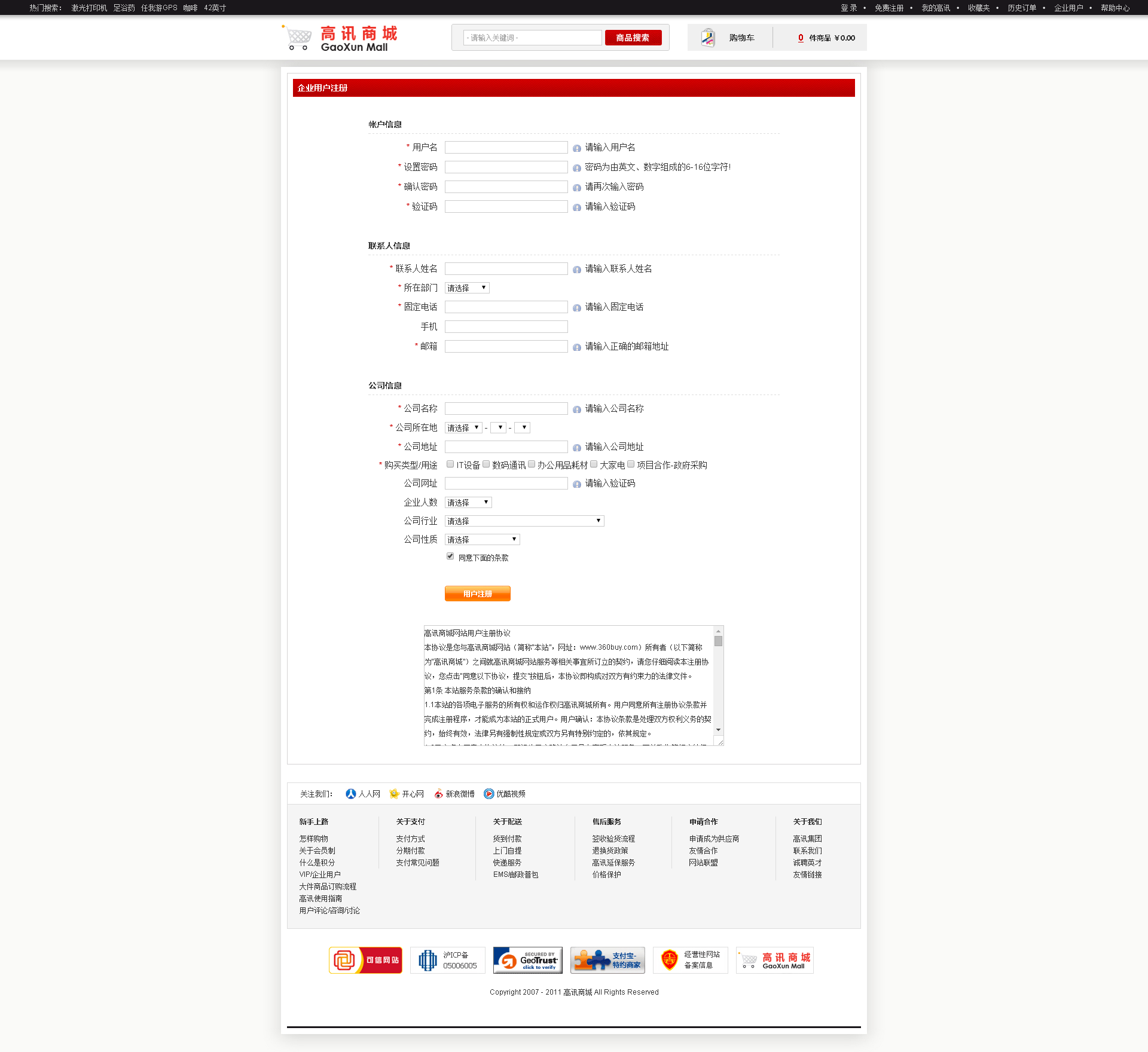Click the orange 用户注册 button
Viewport: 1148px width, 1052px height.
tap(477, 594)
